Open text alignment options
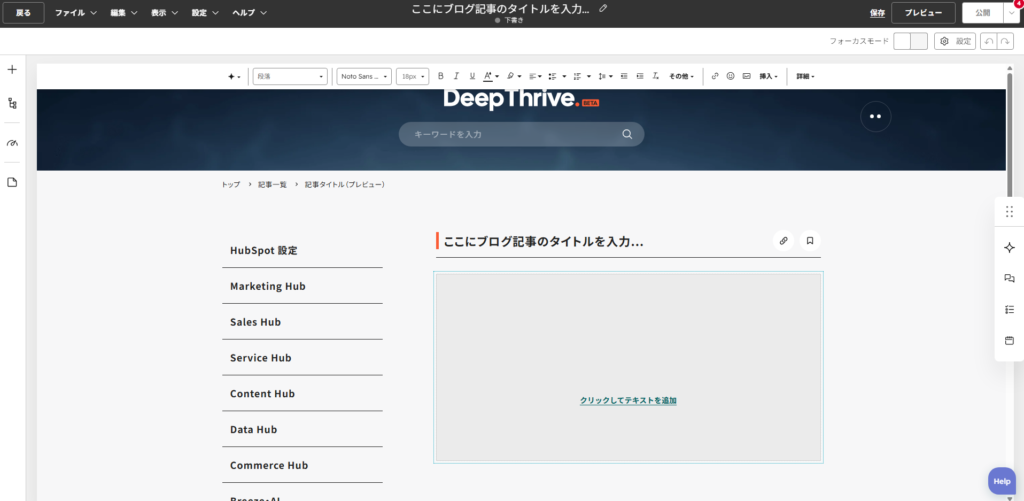The height and width of the screenshot is (501, 1024). coord(535,76)
